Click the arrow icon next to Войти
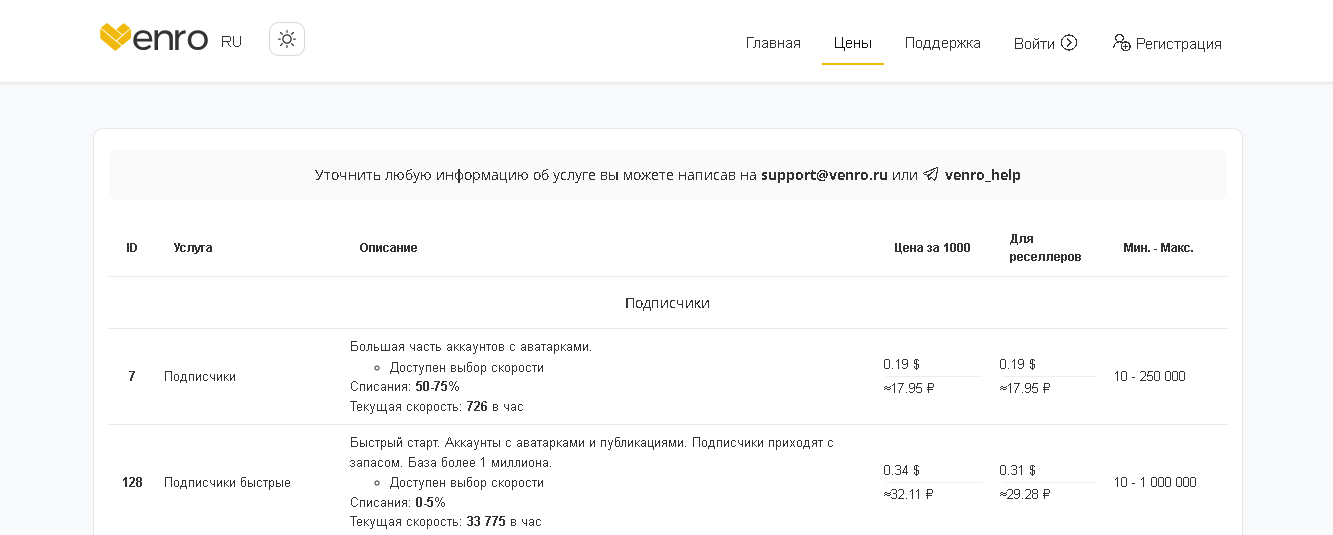This screenshot has width=1333, height=535. tap(1069, 43)
